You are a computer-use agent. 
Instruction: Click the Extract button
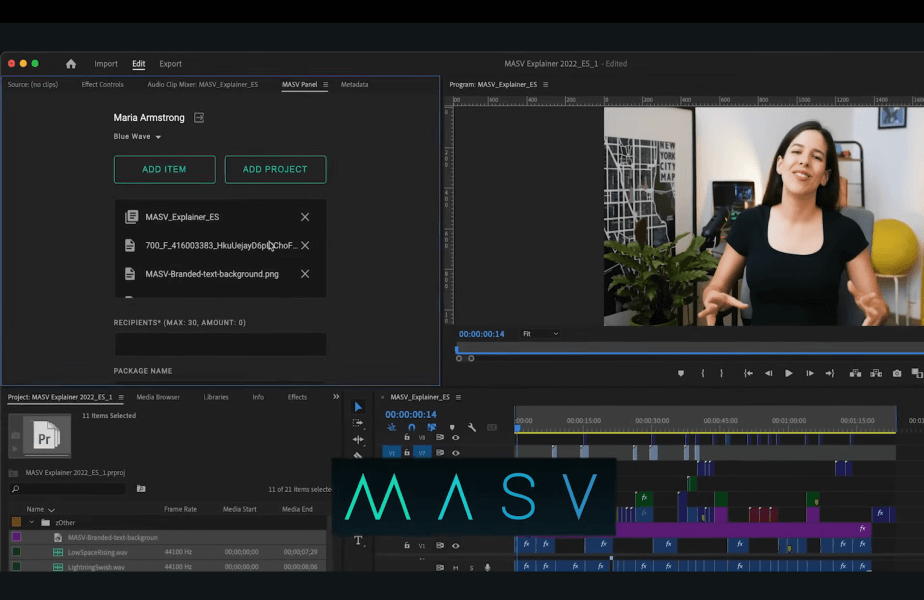876,373
